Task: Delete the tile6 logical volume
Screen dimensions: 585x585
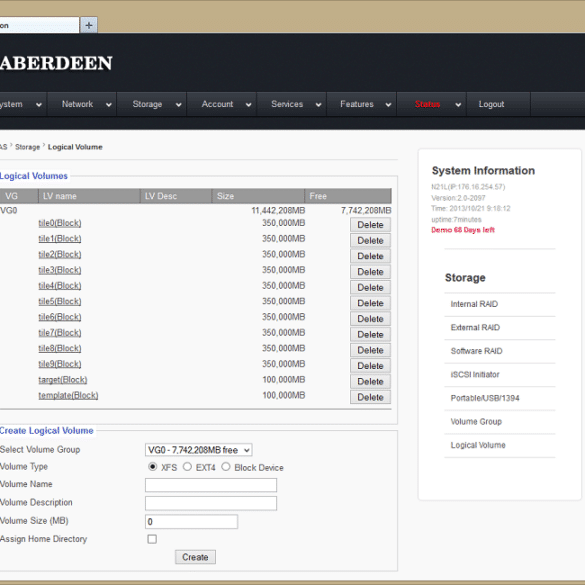Action: (x=370, y=319)
